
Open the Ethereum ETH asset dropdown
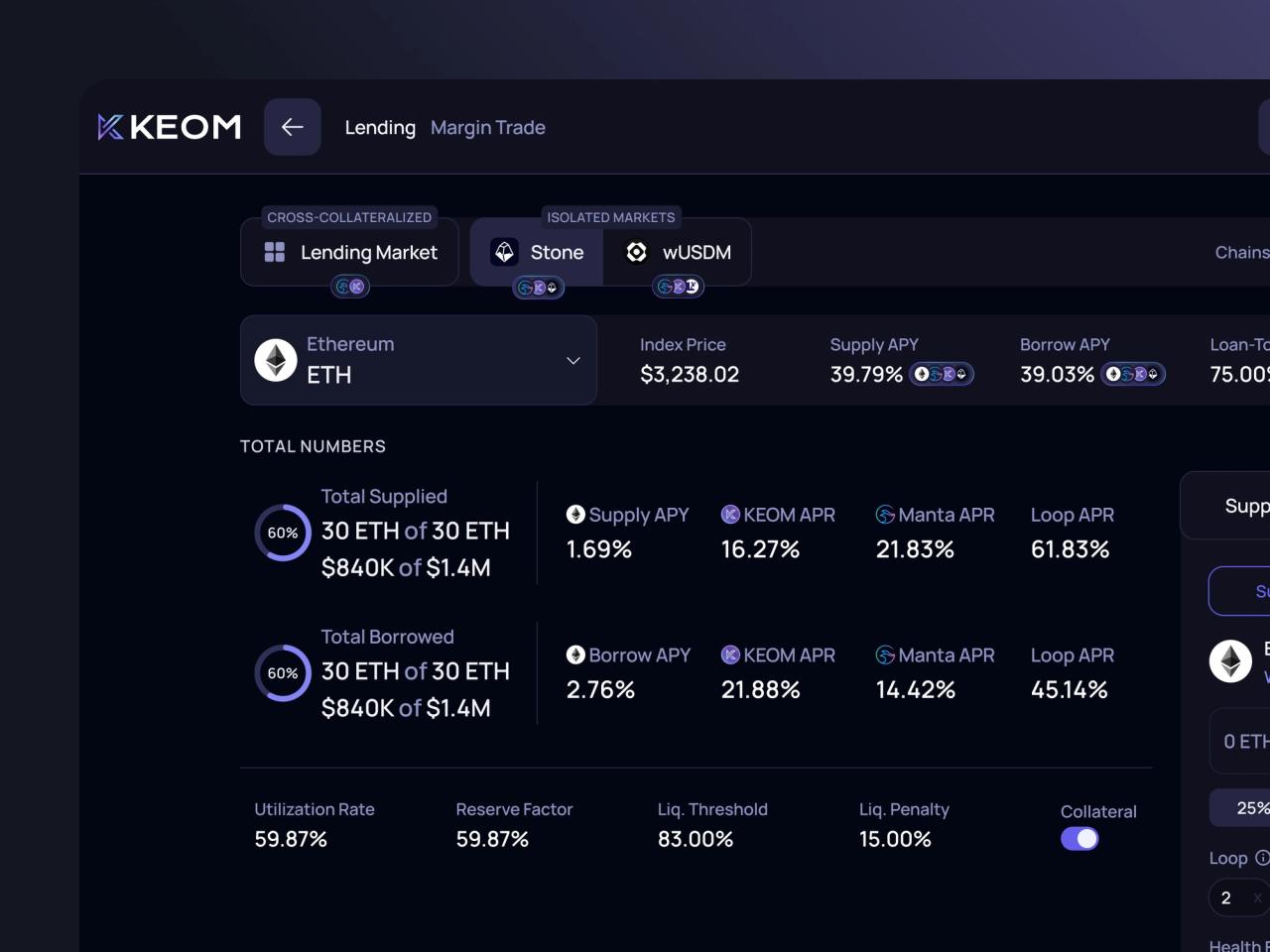point(418,360)
